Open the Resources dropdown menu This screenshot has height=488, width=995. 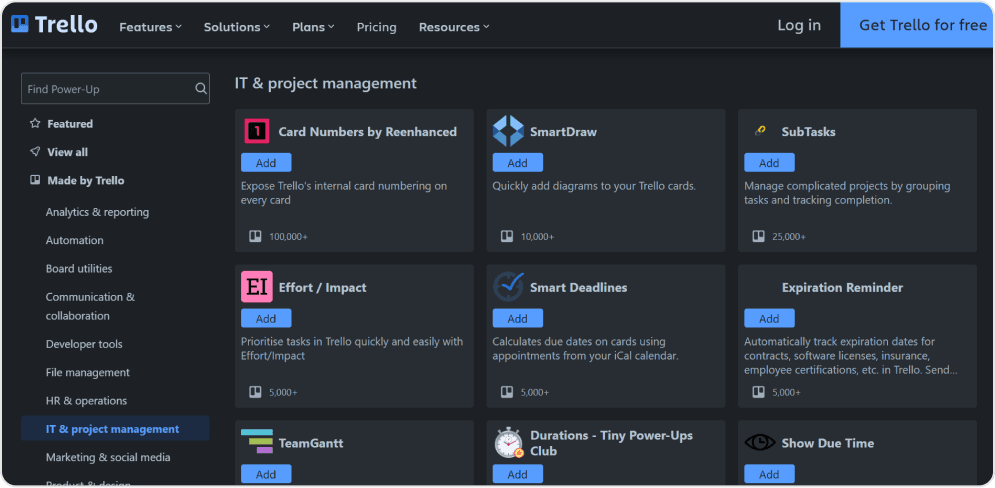click(x=454, y=27)
